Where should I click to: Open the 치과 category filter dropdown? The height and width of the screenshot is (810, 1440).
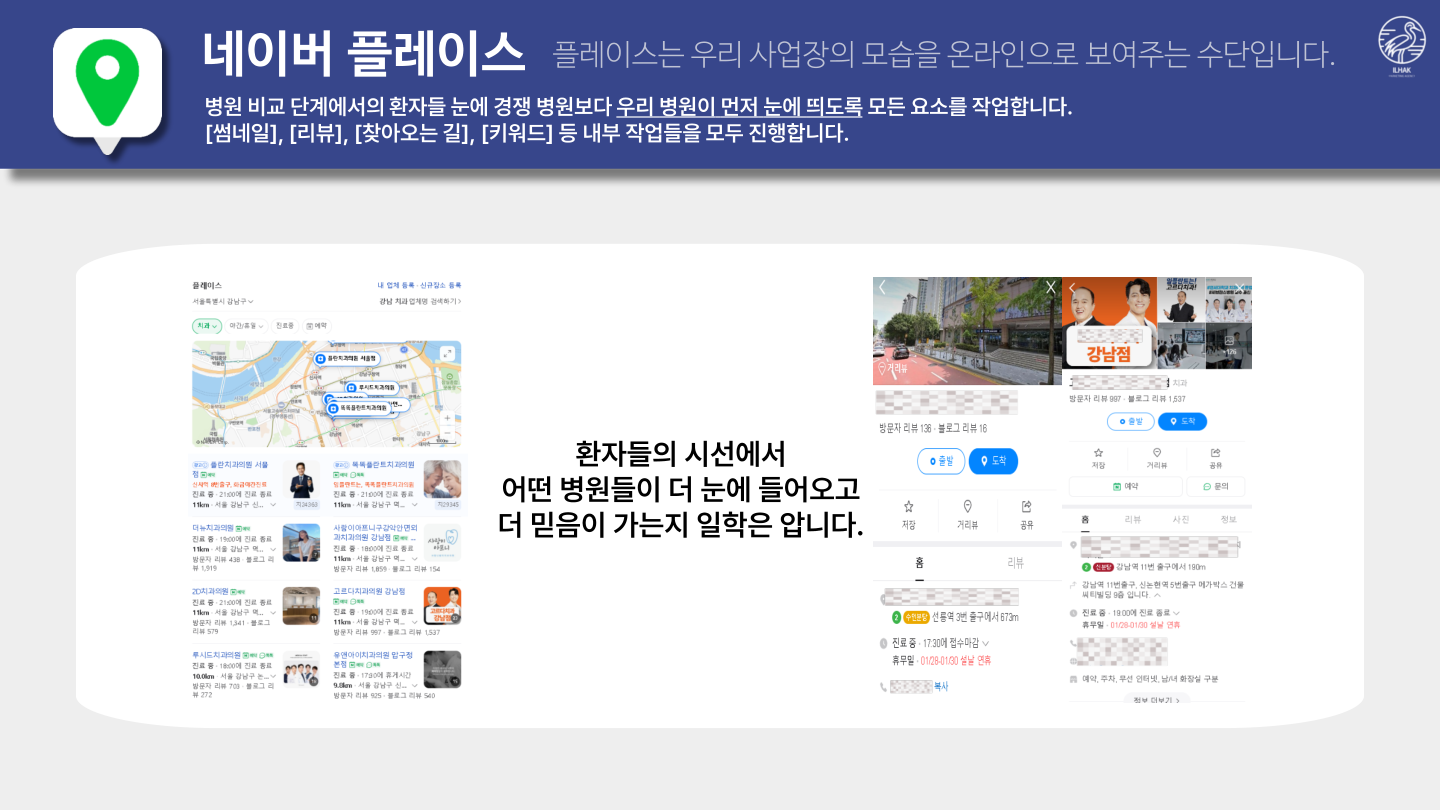(x=207, y=325)
